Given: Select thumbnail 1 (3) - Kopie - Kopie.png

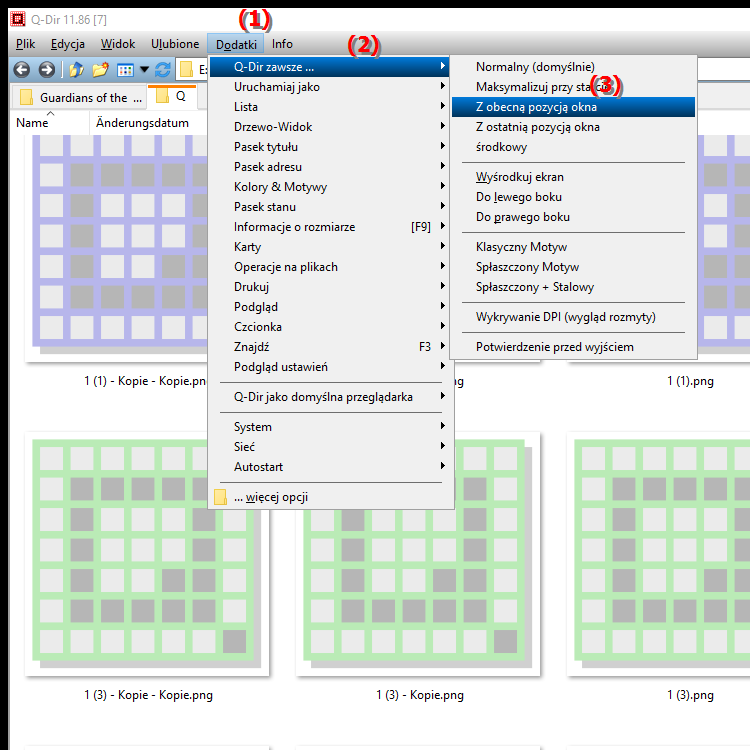Looking at the screenshot, I should tap(147, 554).
